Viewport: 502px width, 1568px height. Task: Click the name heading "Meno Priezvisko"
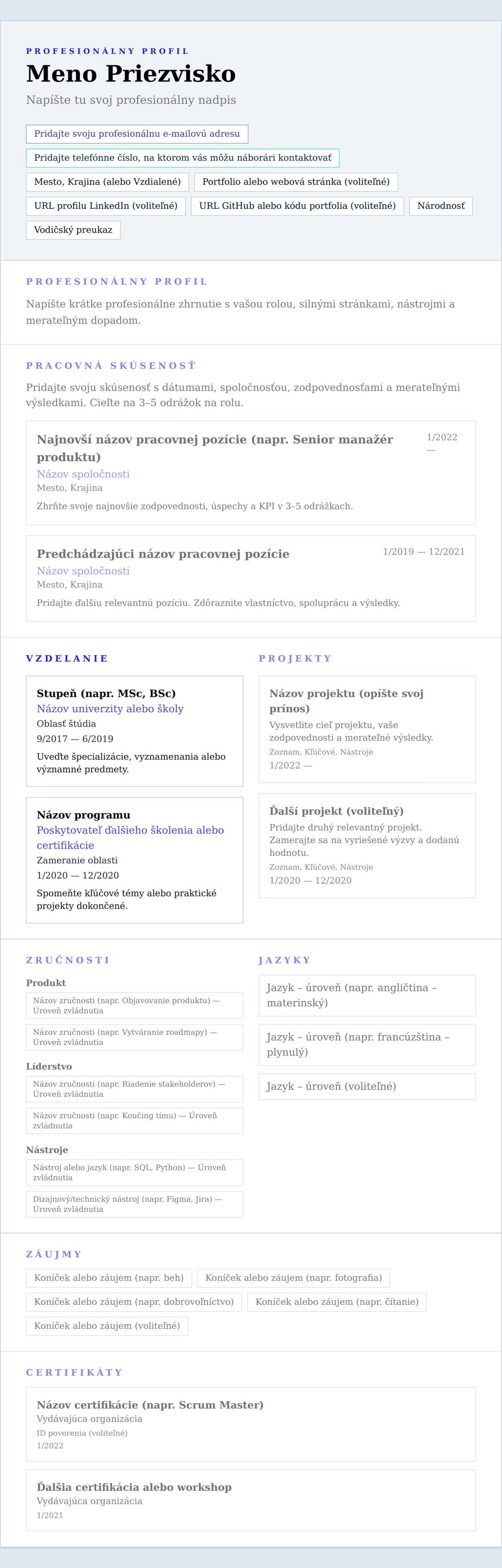pyautogui.click(x=131, y=74)
